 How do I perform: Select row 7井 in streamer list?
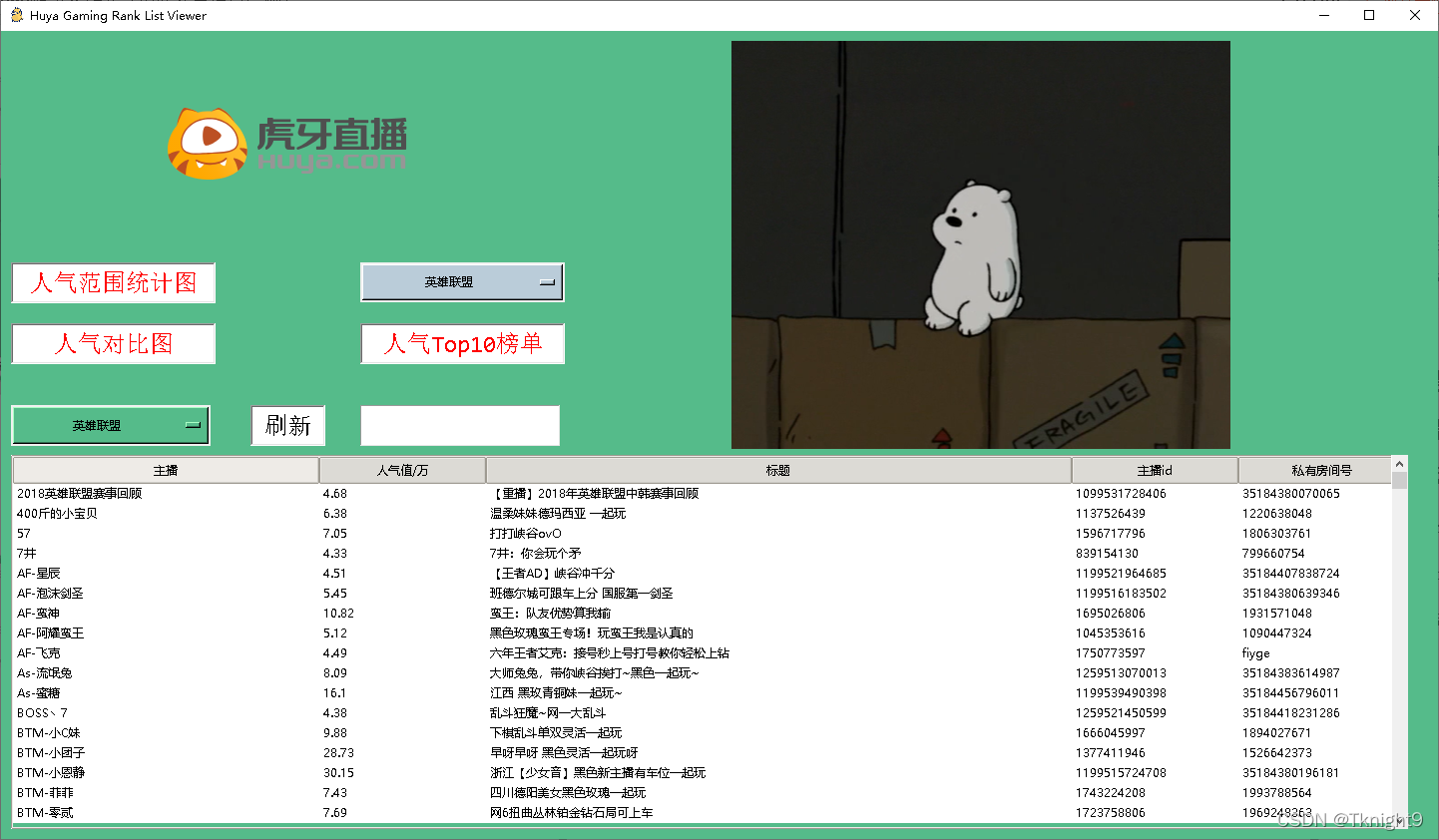pos(702,553)
